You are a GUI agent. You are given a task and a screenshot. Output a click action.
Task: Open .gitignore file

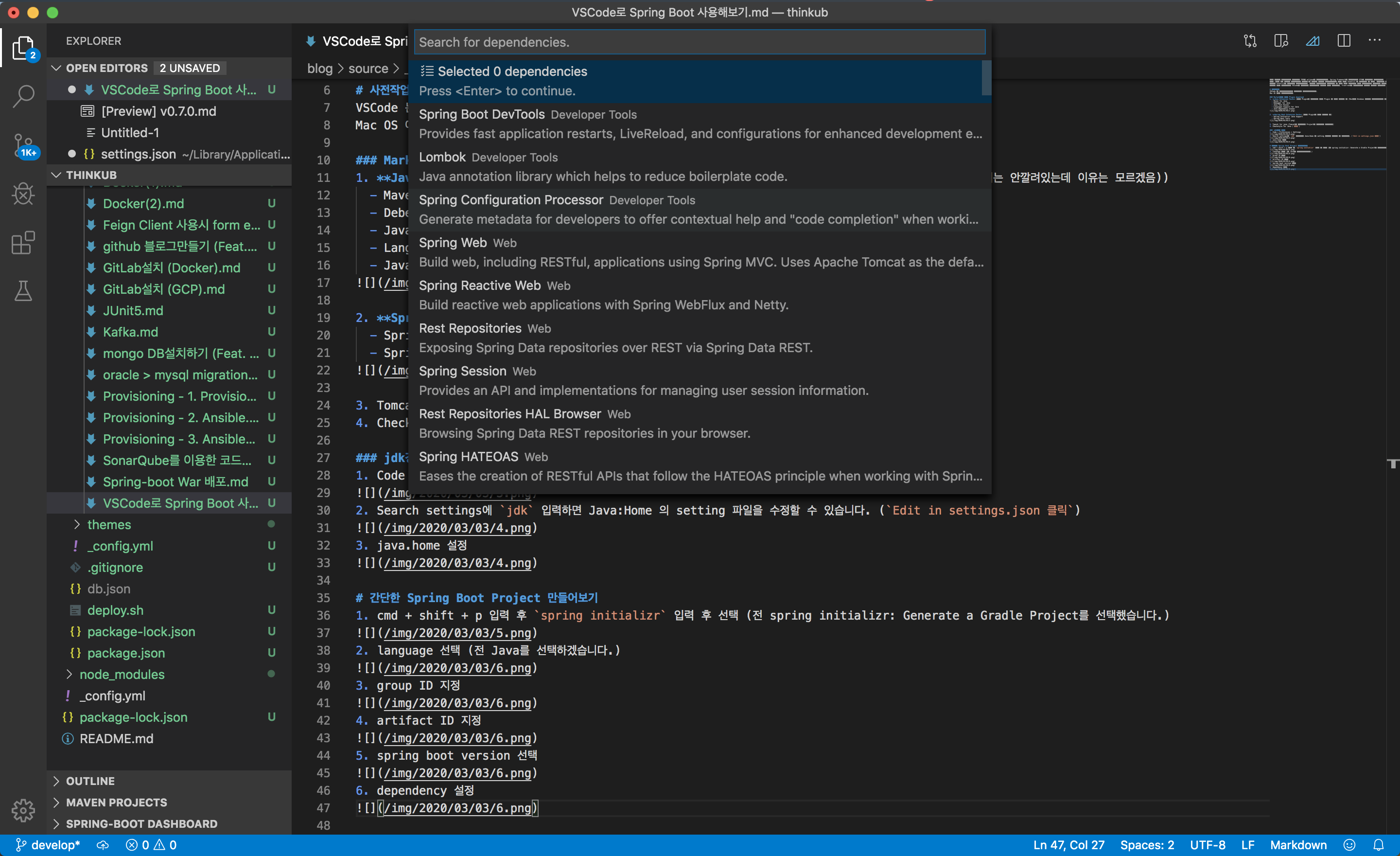(x=169, y=567)
